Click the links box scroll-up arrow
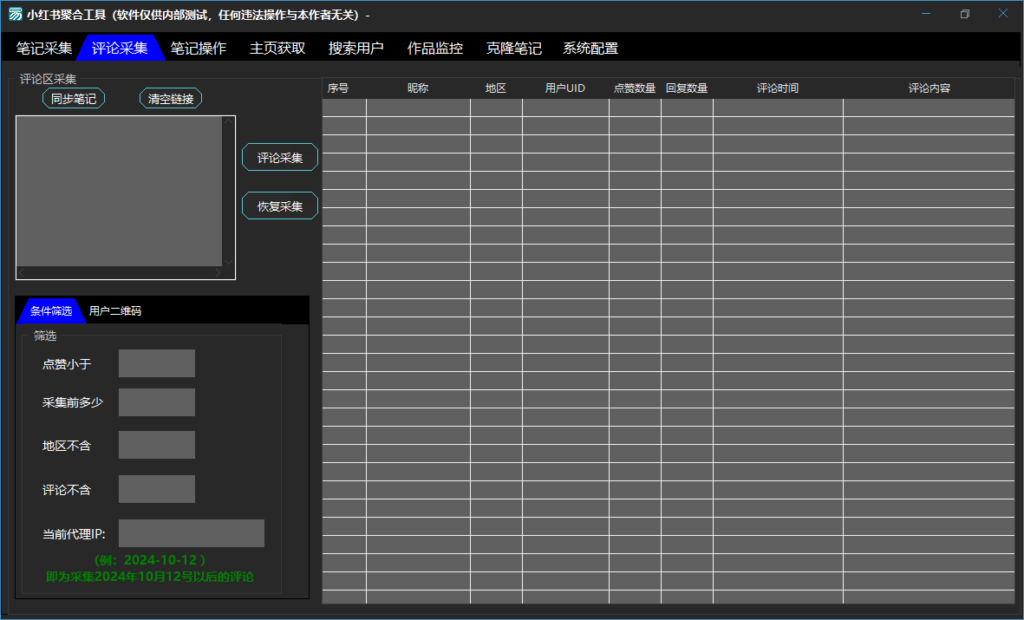The image size is (1024, 620). point(228,122)
